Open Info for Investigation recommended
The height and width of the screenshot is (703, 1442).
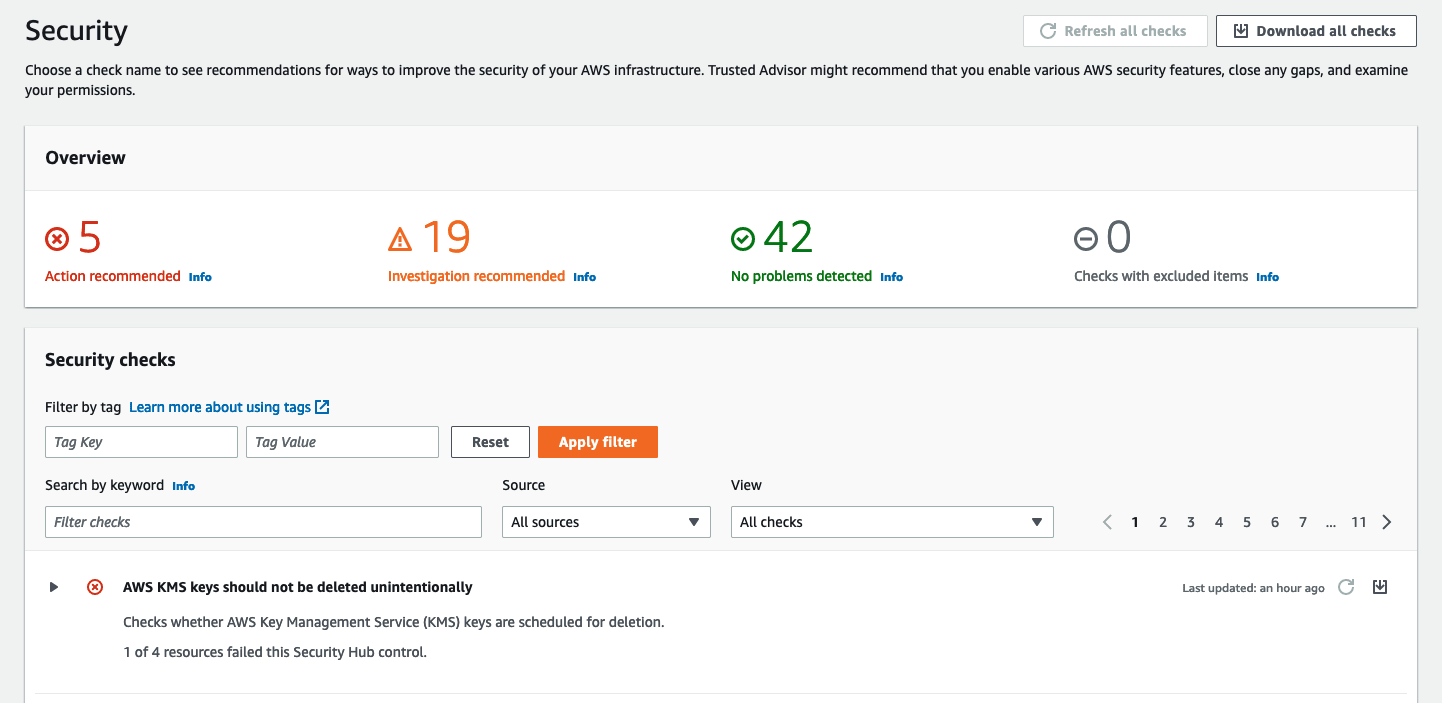(x=585, y=277)
